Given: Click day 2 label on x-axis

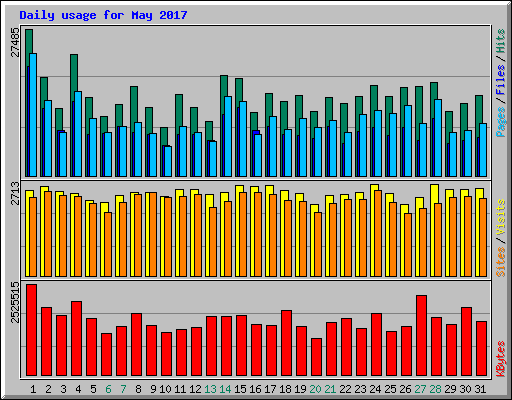Looking at the screenshot, I should pyautogui.click(x=48, y=389).
